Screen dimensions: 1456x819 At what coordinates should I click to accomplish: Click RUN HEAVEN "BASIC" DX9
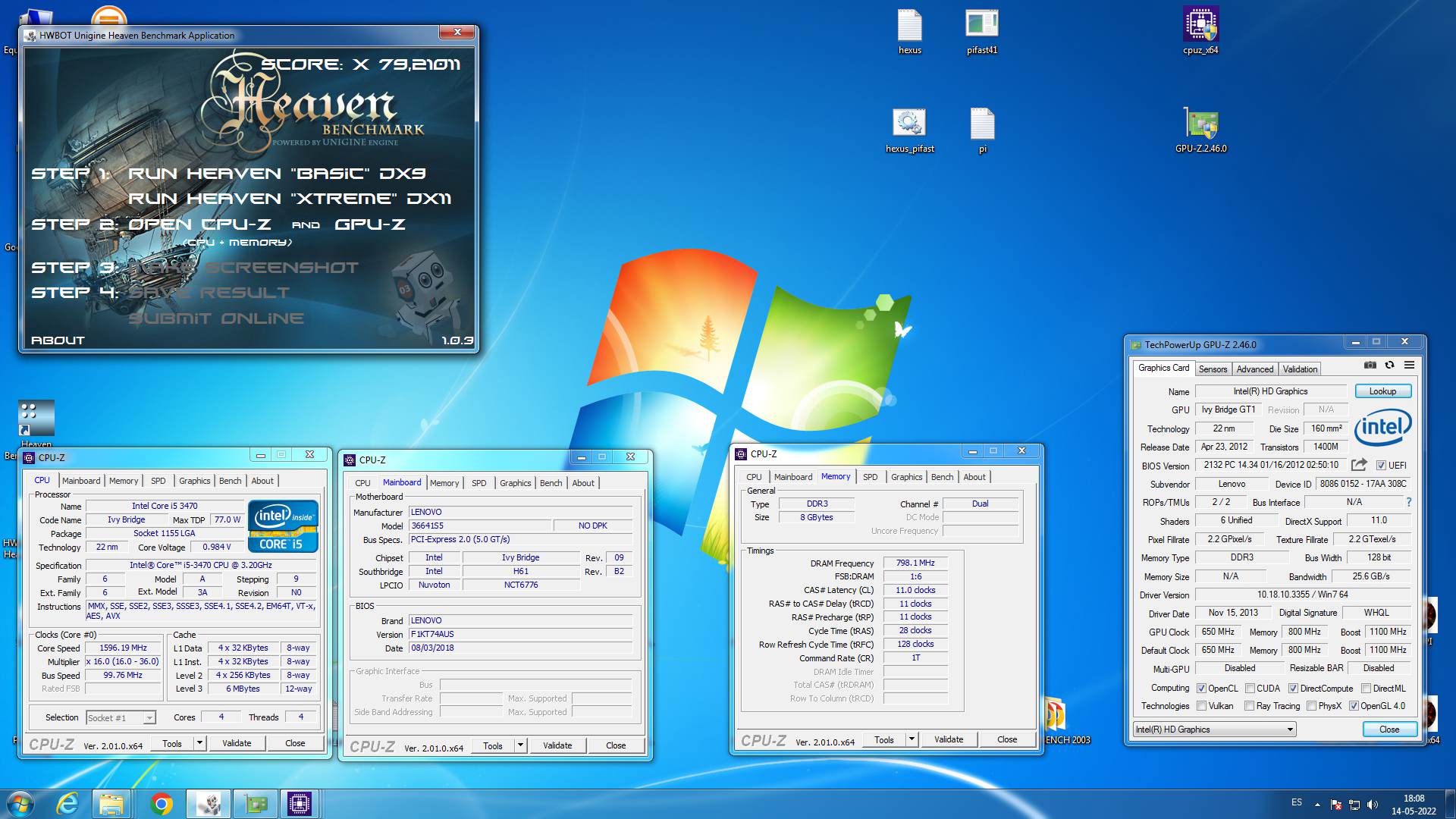(x=277, y=174)
